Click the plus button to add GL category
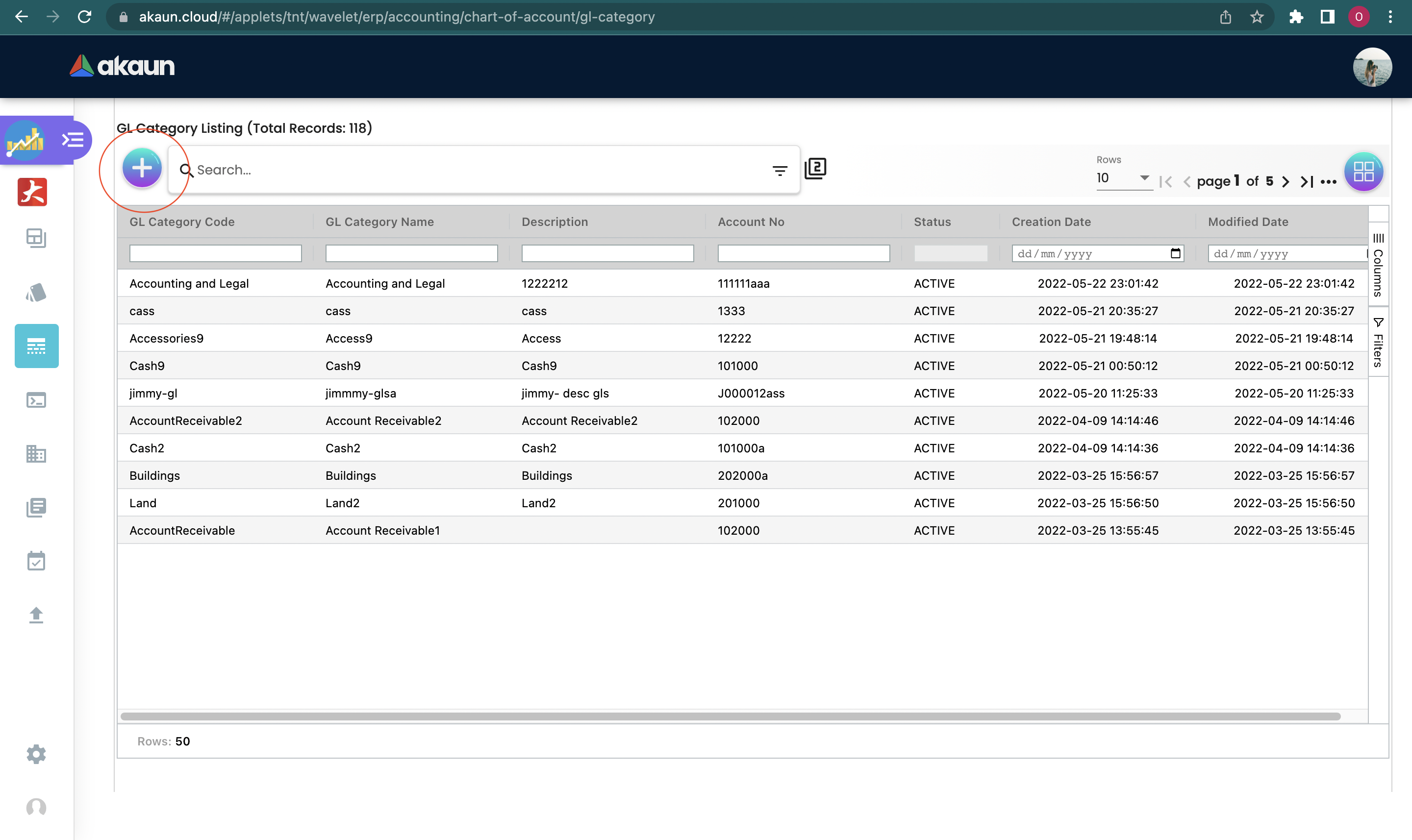 (142, 168)
